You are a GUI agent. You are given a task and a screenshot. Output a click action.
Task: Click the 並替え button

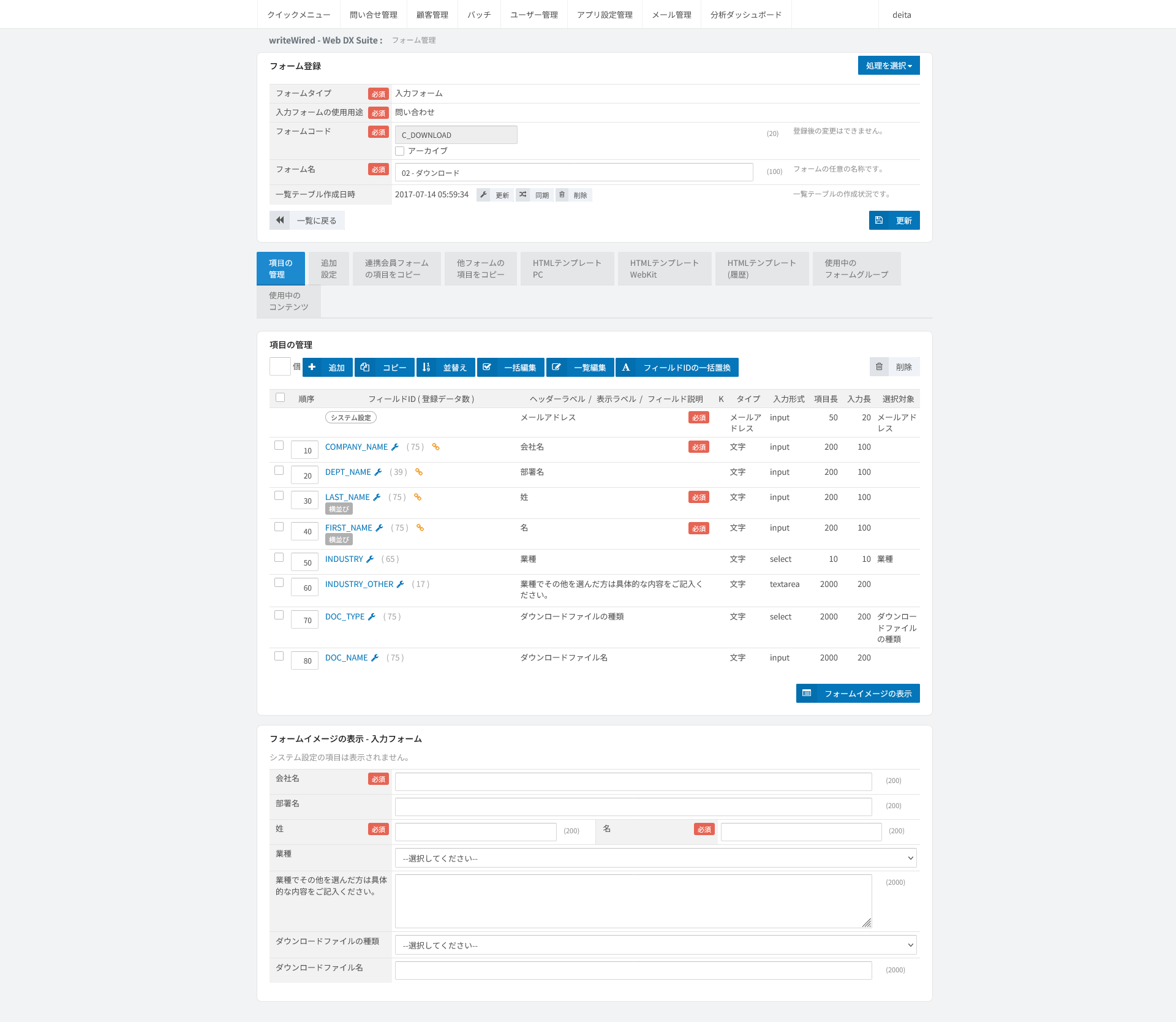tap(446, 368)
